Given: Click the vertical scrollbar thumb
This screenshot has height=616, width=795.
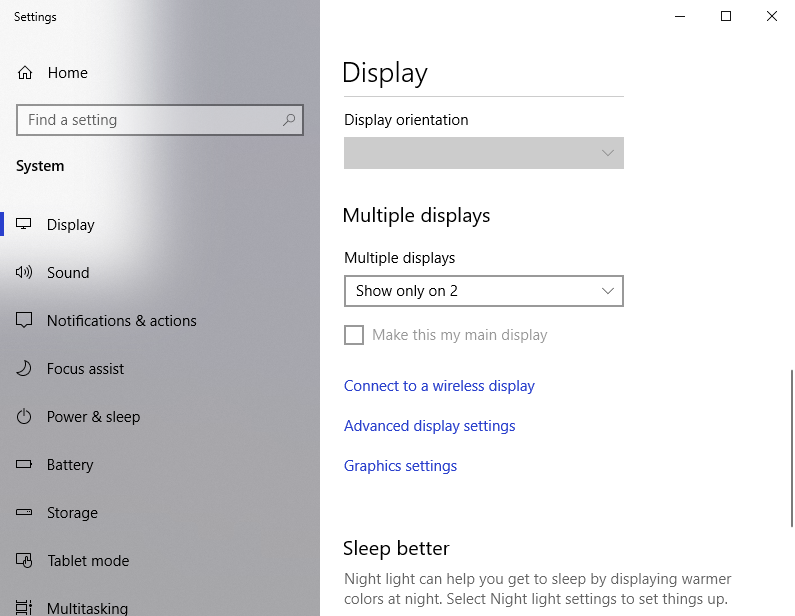Looking at the screenshot, I should click(791, 447).
